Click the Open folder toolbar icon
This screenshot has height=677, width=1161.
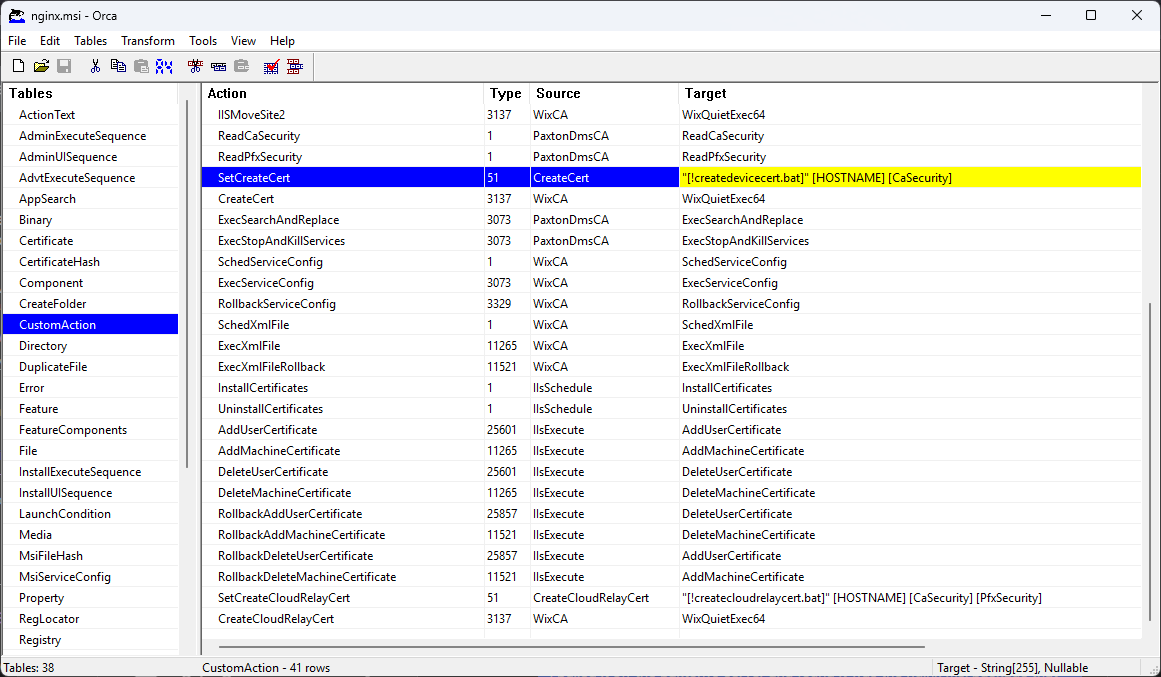(x=41, y=67)
